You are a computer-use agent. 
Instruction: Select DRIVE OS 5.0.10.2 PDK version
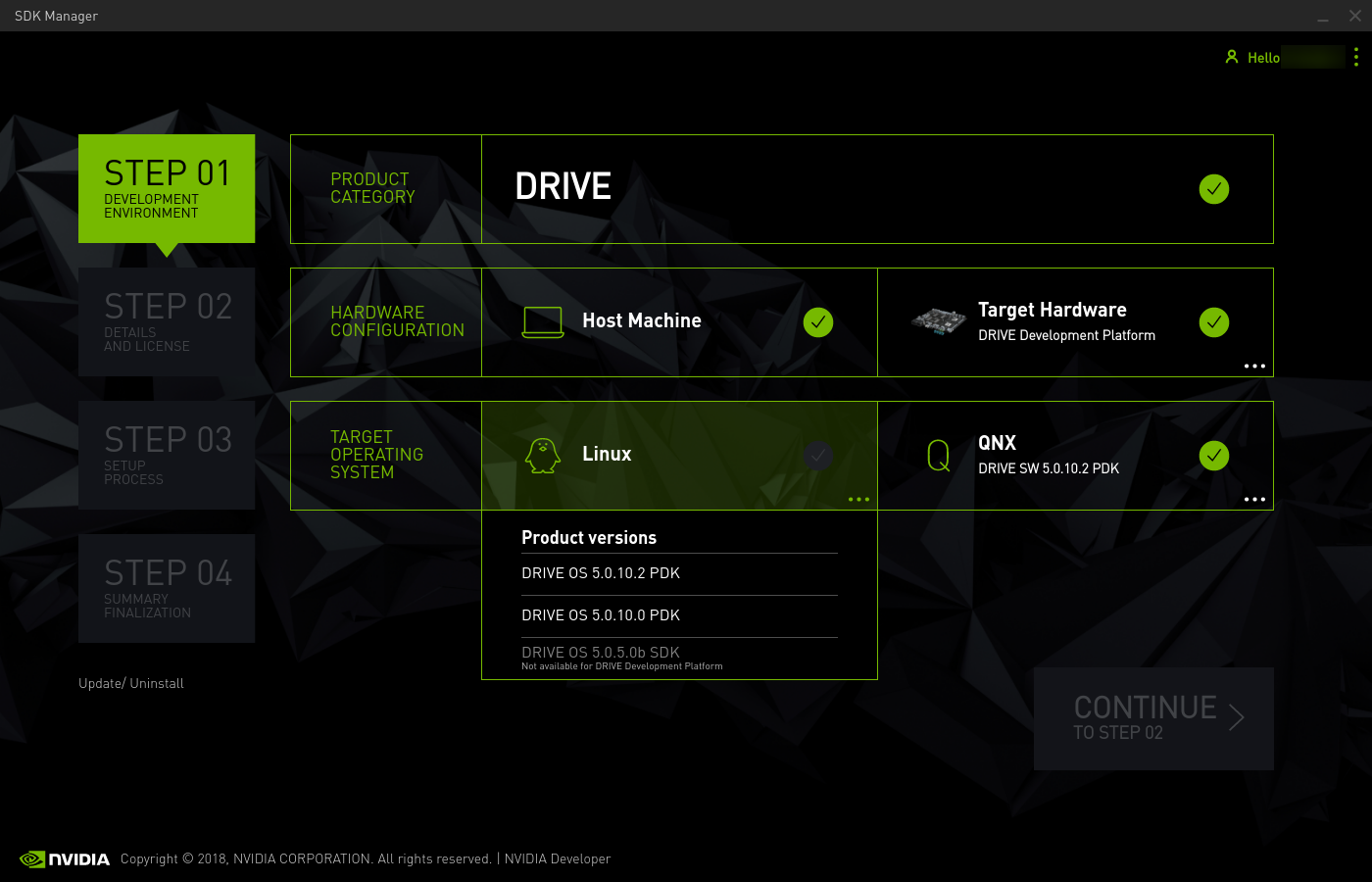point(601,573)
